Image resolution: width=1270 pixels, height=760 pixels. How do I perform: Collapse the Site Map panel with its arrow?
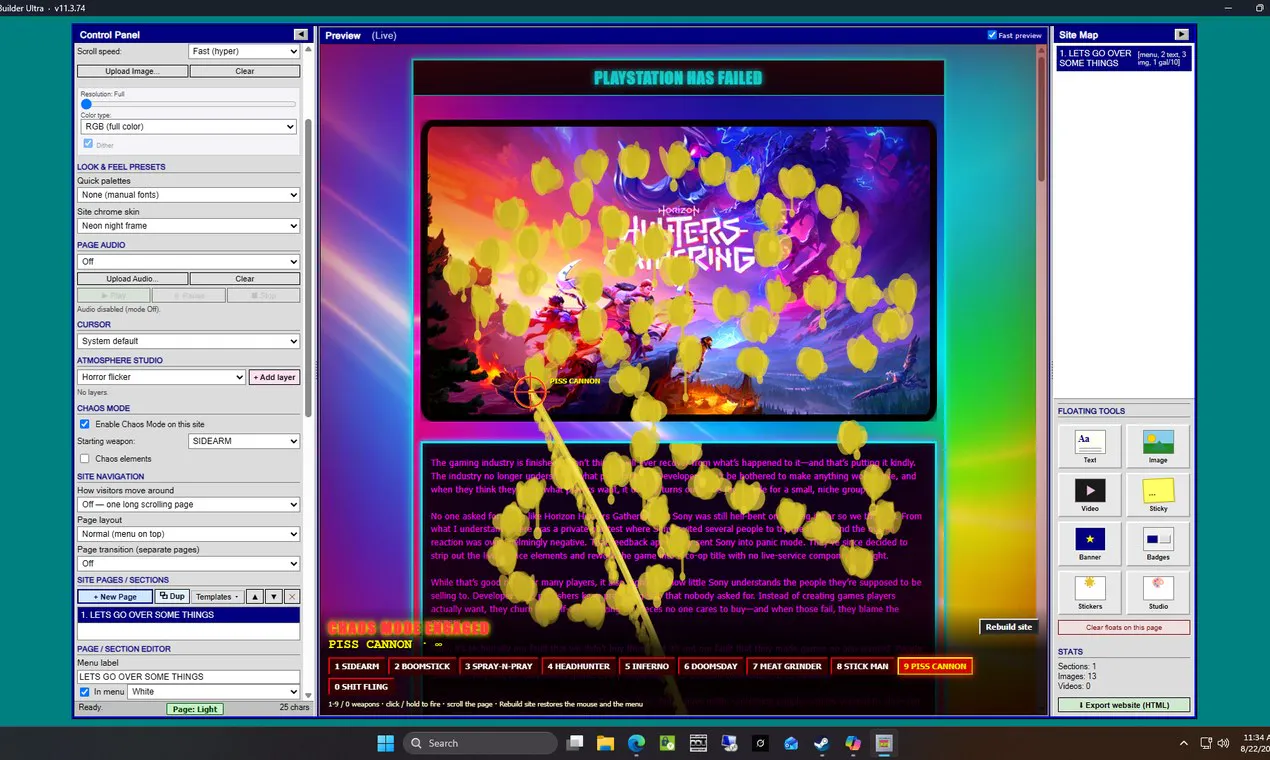(x=1182, y=34)
